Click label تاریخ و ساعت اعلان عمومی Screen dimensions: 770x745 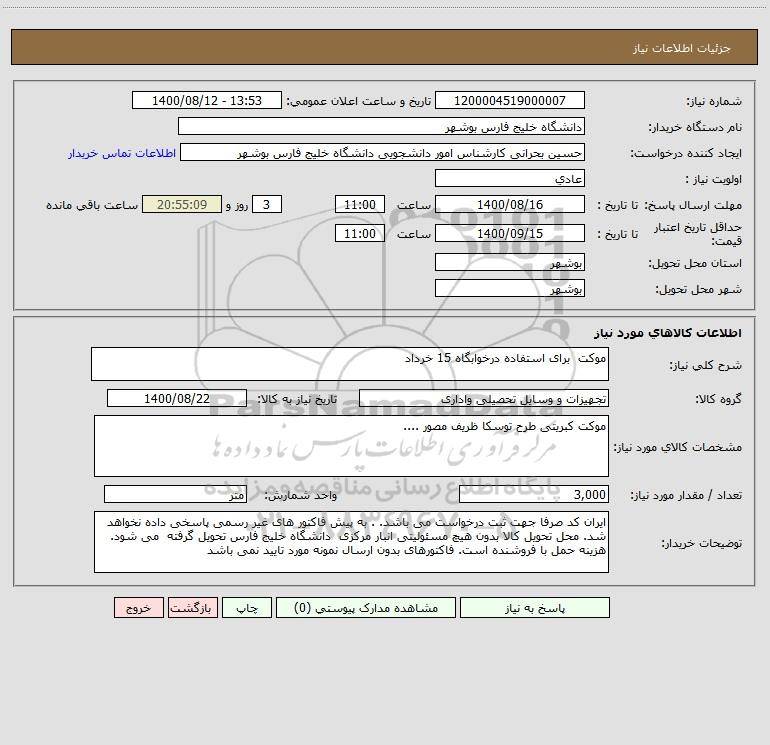click(359, 102)
